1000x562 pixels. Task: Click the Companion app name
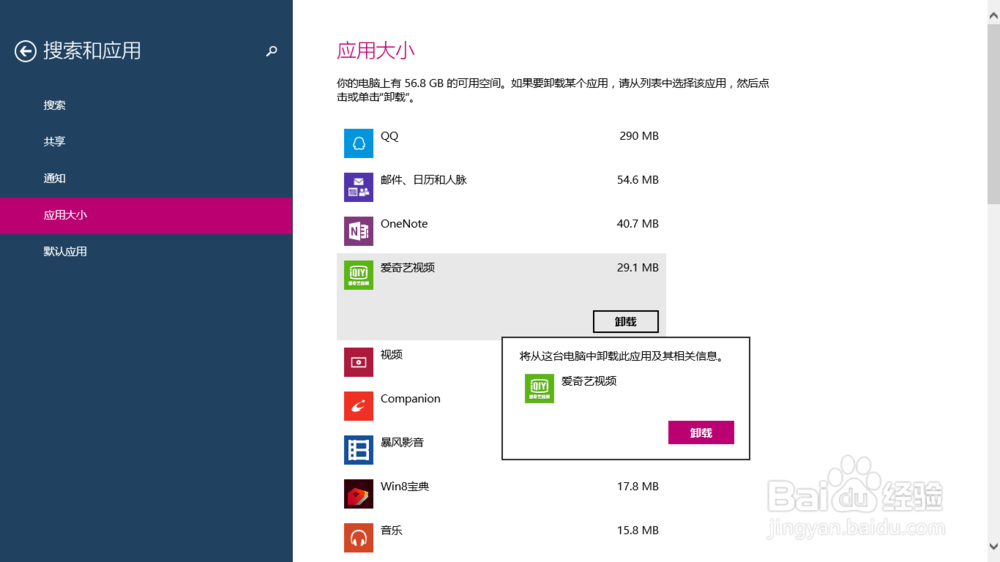click(x=410, y=399)
